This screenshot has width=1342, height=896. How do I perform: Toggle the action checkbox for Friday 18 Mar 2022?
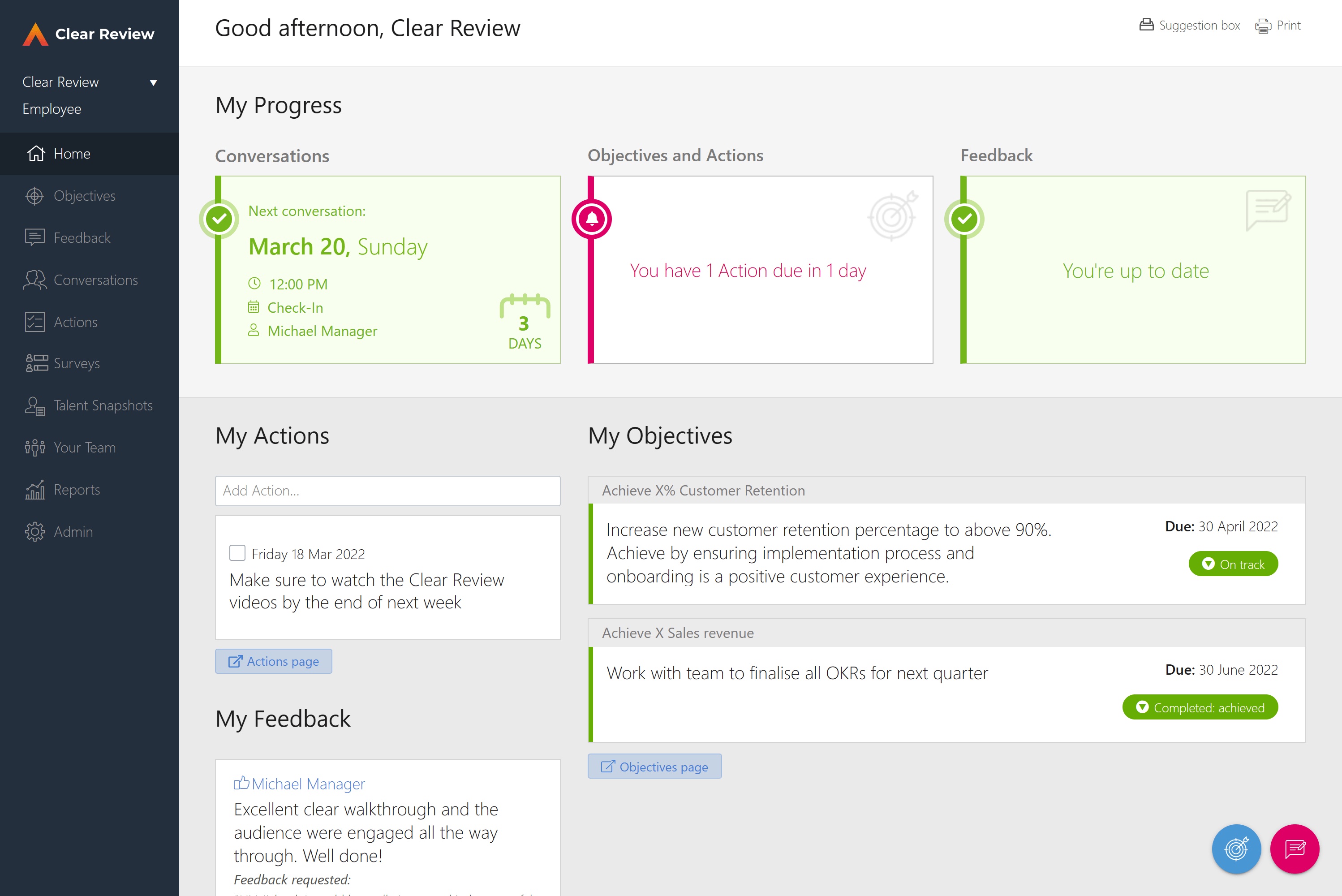coord(237,553)
